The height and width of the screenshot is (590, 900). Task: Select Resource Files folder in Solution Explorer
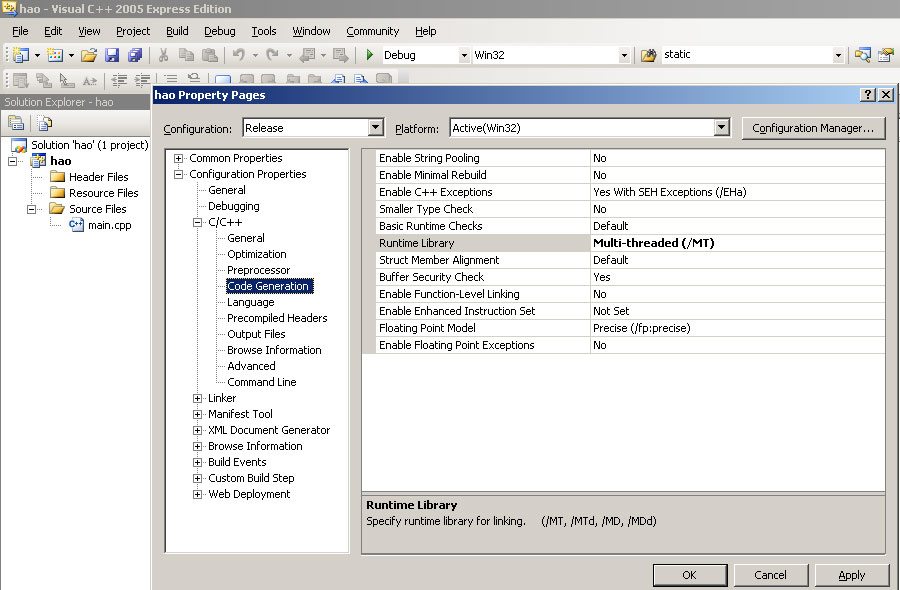coord(103,193)
